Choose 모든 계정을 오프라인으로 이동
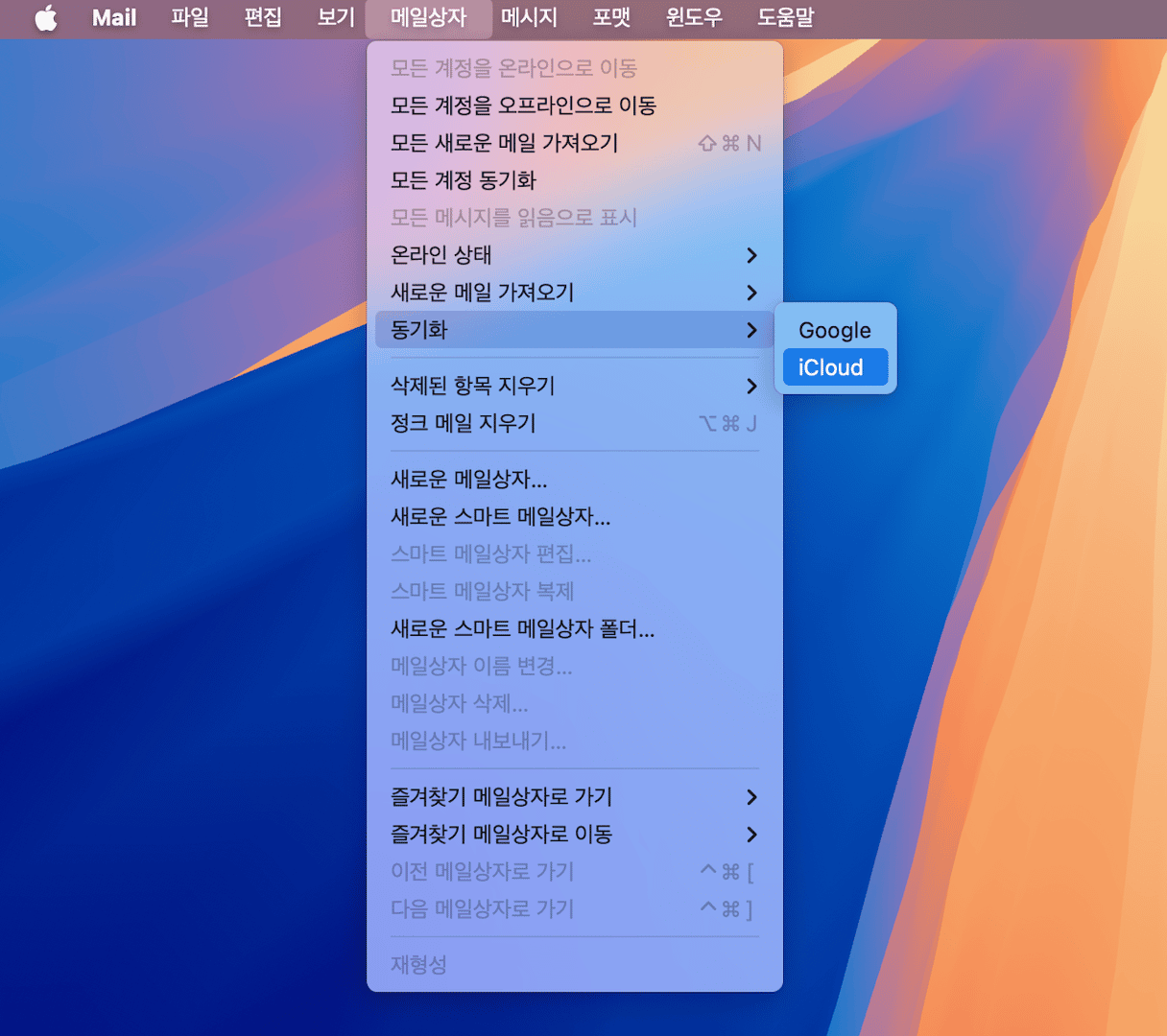1167x1036 pixels. tap(575, 106)
